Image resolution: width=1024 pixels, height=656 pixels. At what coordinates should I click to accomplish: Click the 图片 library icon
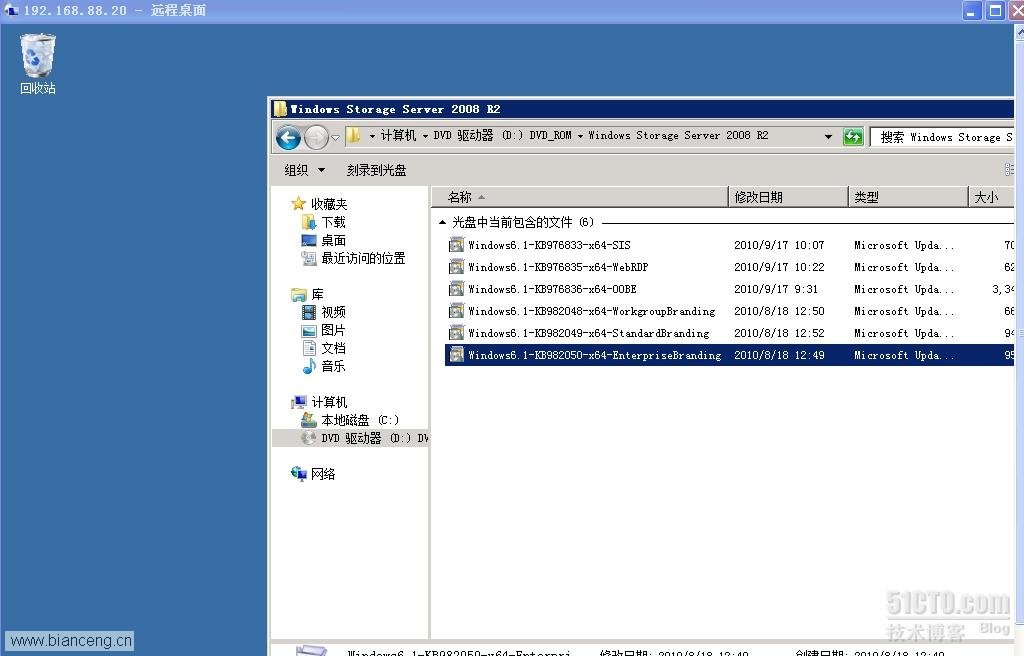click(309, 331)
